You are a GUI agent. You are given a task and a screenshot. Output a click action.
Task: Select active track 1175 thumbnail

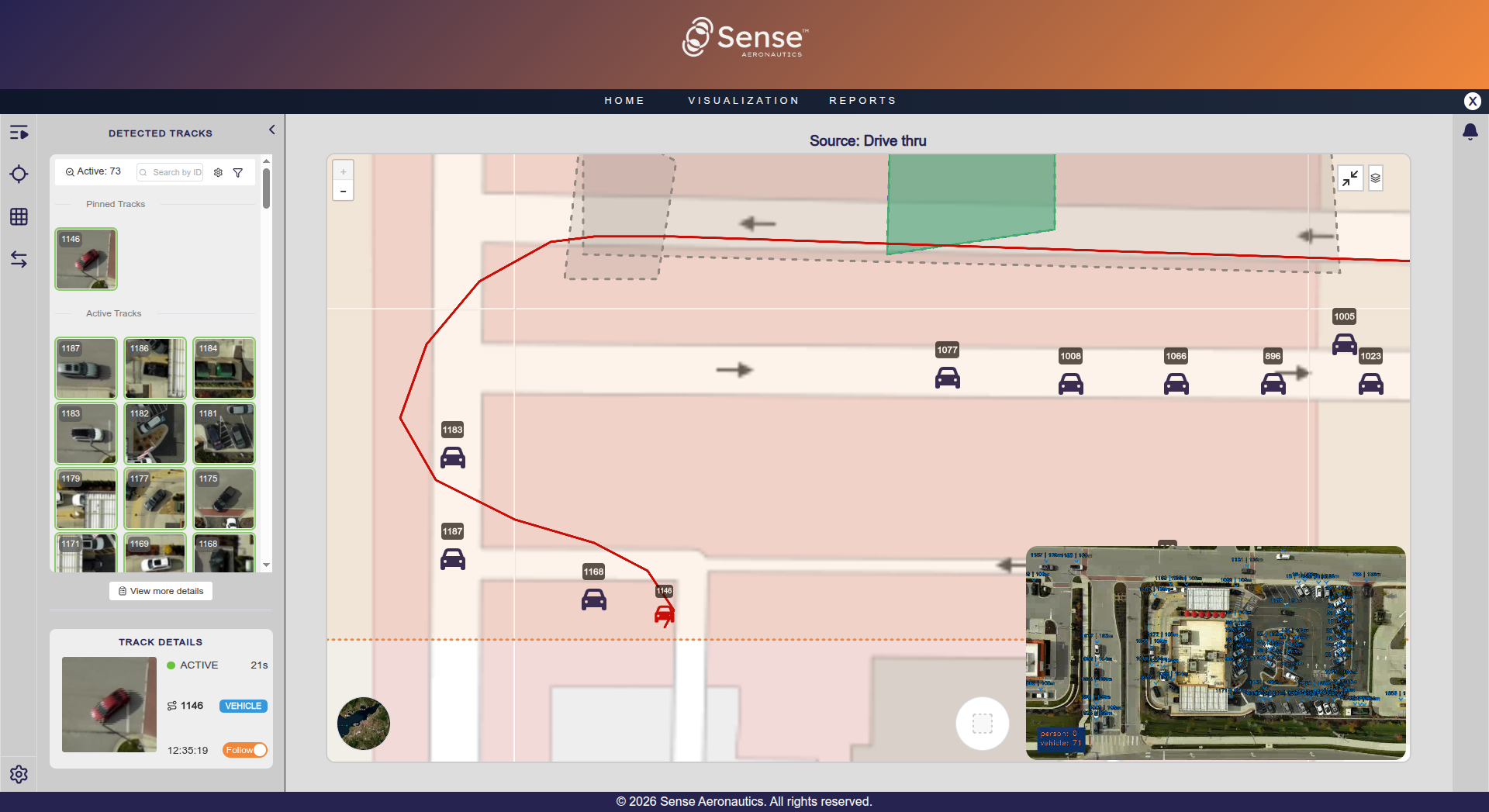click(x=224, y=499)
